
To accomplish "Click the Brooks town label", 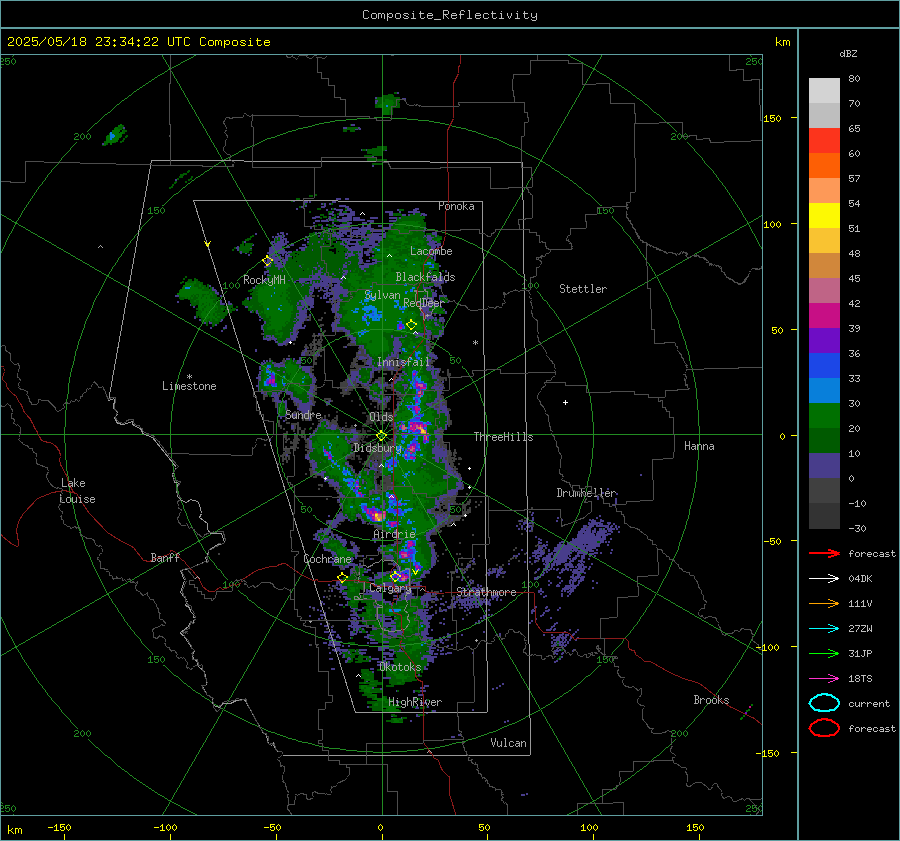I will (x=711, y=700).
